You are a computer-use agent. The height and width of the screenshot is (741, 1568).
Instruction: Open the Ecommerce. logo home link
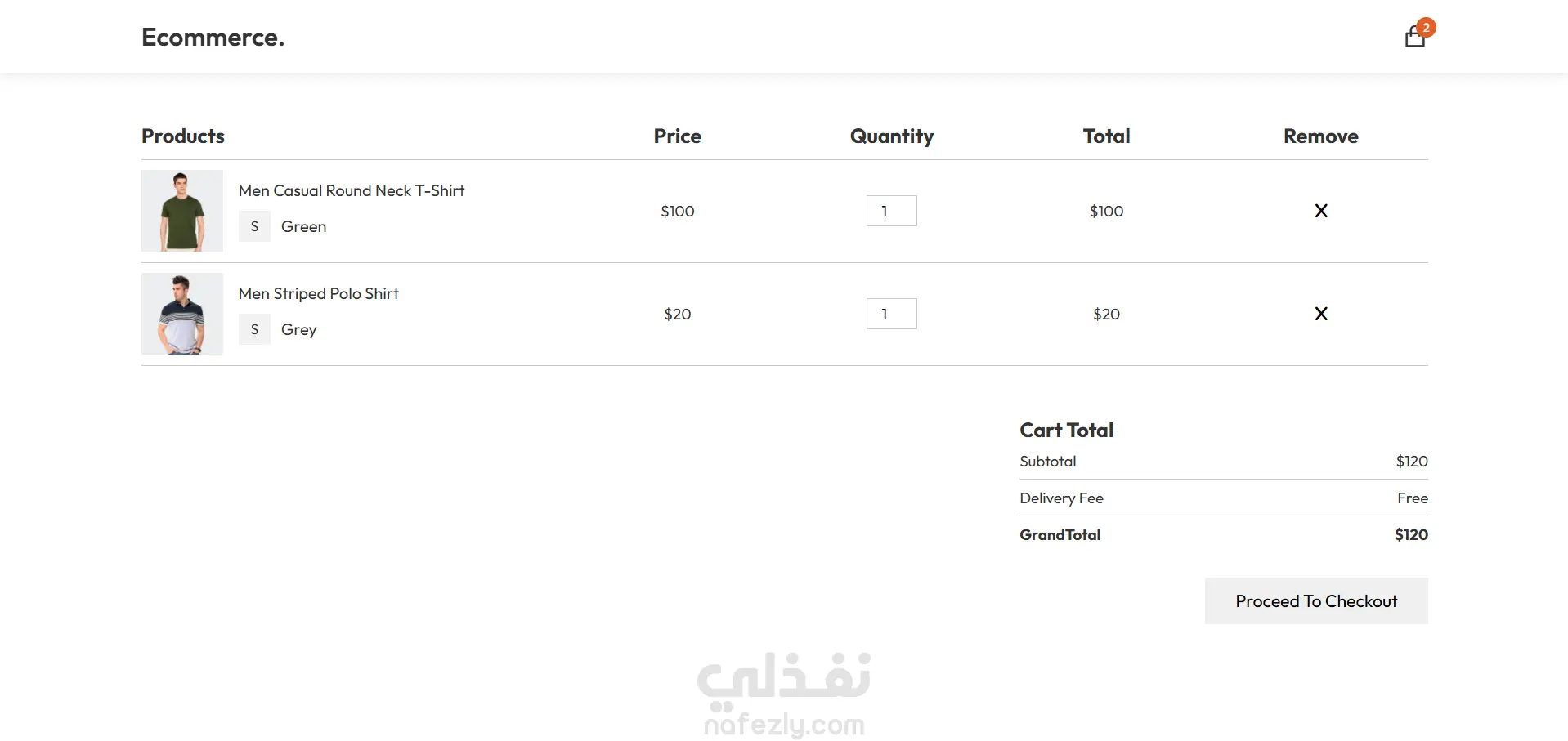pyautogui.click(x=213, y=37)
